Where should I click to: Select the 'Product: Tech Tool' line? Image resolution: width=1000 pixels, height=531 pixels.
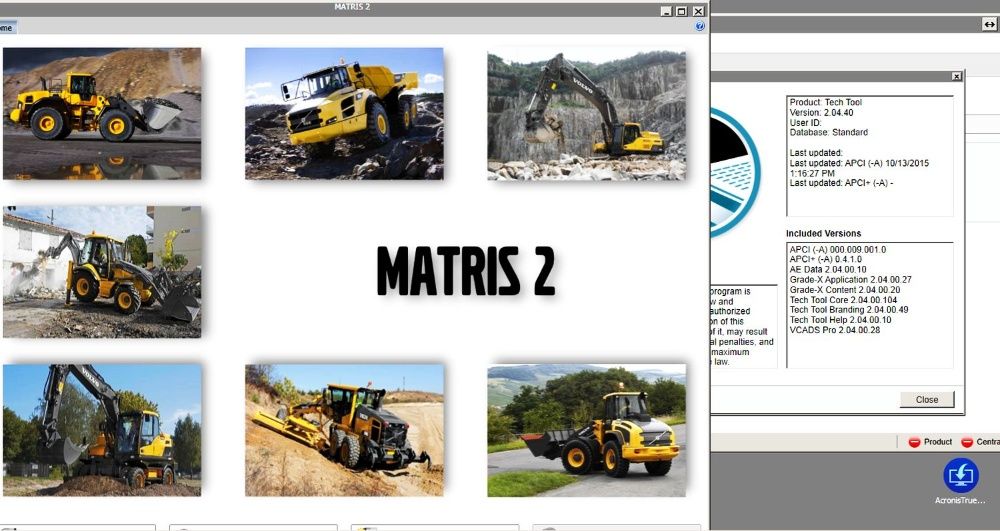[826, 102]
